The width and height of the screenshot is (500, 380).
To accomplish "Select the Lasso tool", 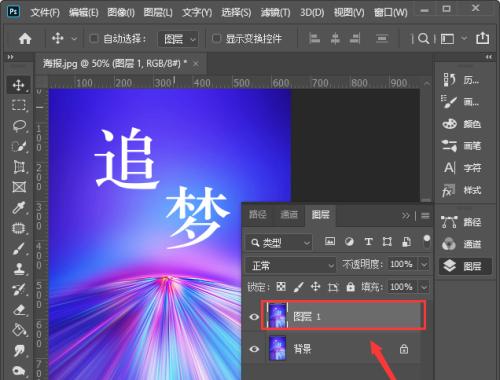I will 19,126.
